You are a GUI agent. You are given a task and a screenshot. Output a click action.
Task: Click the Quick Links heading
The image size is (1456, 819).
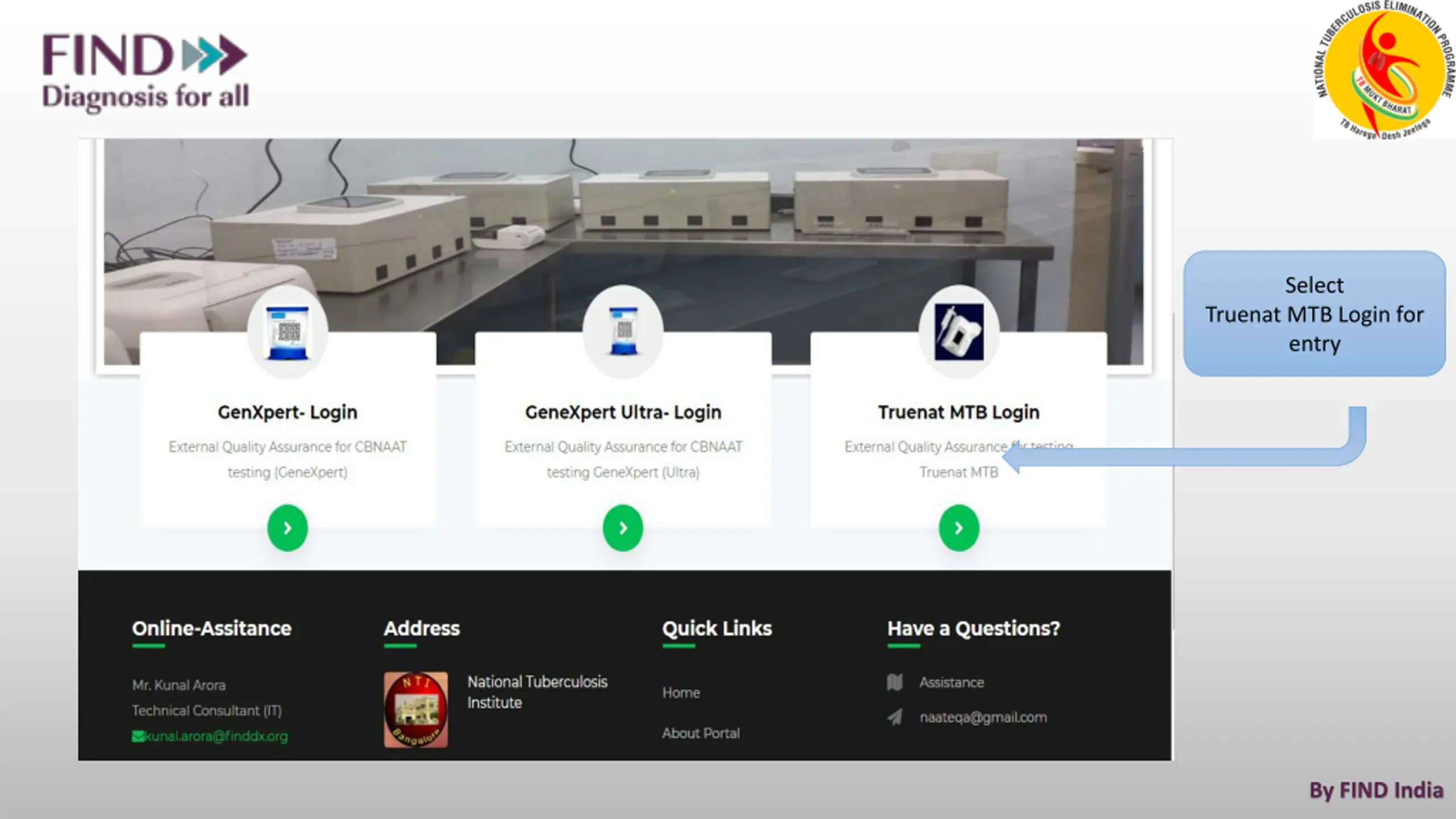pyautogui.click(x=717, y=628)
